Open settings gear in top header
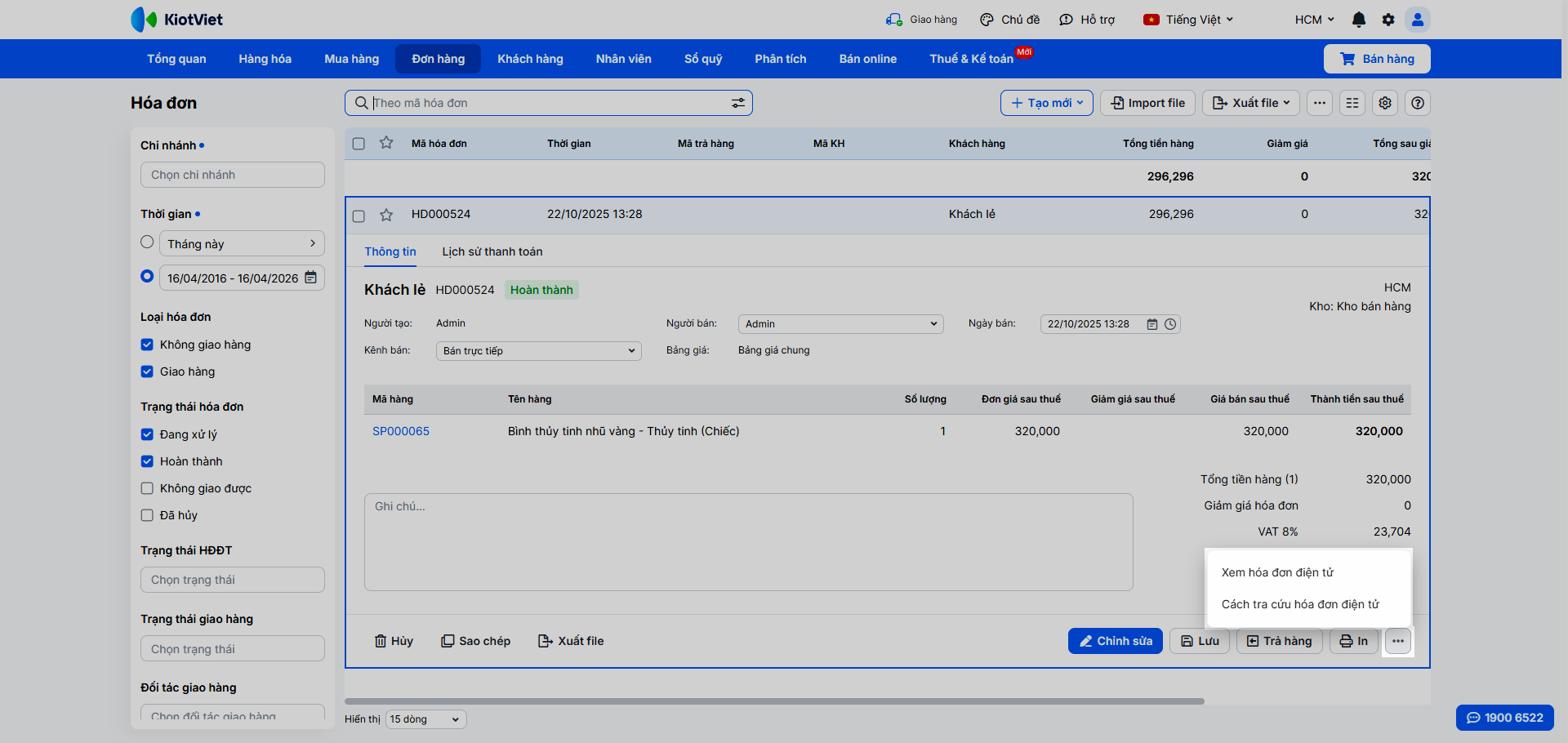Screen dimensions: 1568x743 coord(1388,20)
